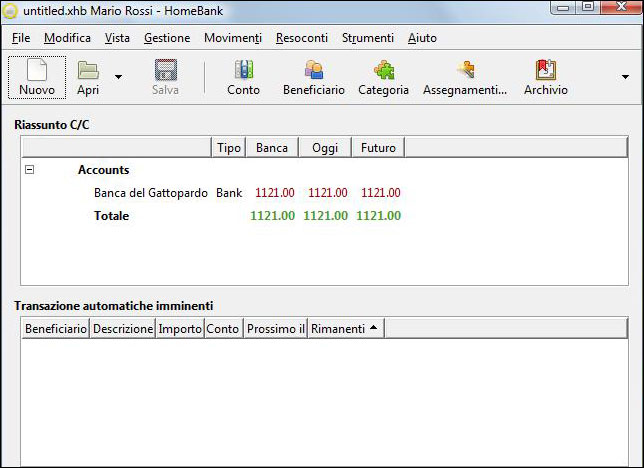
Task: Open the Gestione menu
Action: tap(167, 38)
